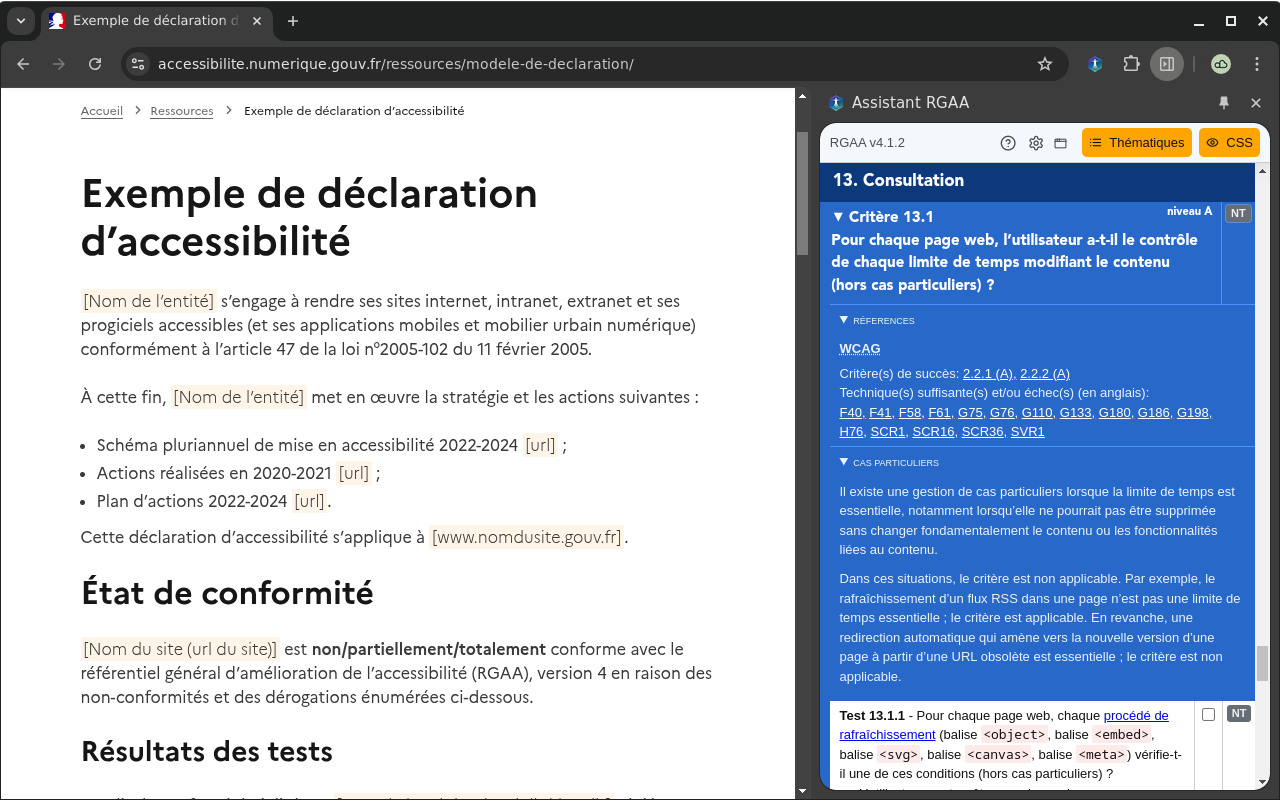Open the help icon in RGAA panel
This screenshot has width=1280, height=800.
point(1008,143)
